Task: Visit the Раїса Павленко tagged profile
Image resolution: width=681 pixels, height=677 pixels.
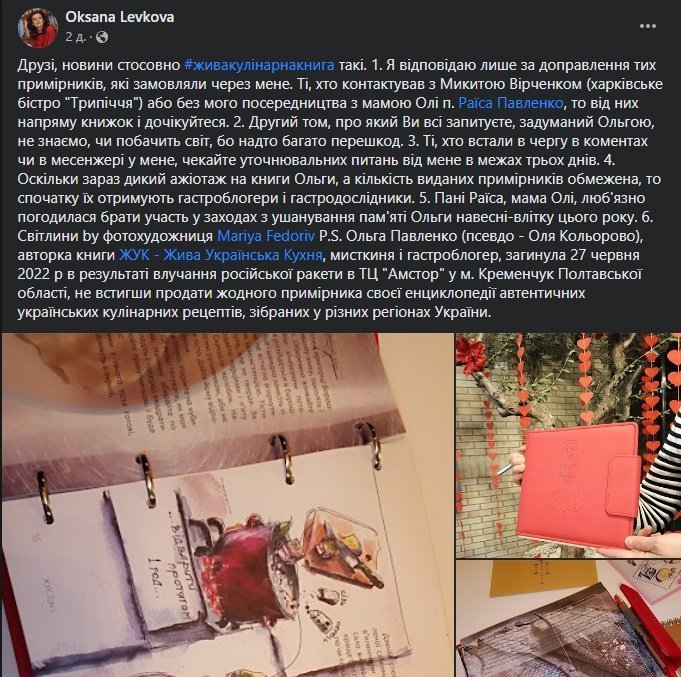Action: pyautogui.click(x=511, y=103)
